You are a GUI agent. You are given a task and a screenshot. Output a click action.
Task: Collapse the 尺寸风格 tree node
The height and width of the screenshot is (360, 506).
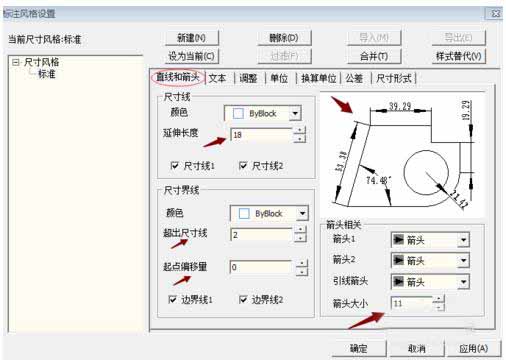[15, 62]
